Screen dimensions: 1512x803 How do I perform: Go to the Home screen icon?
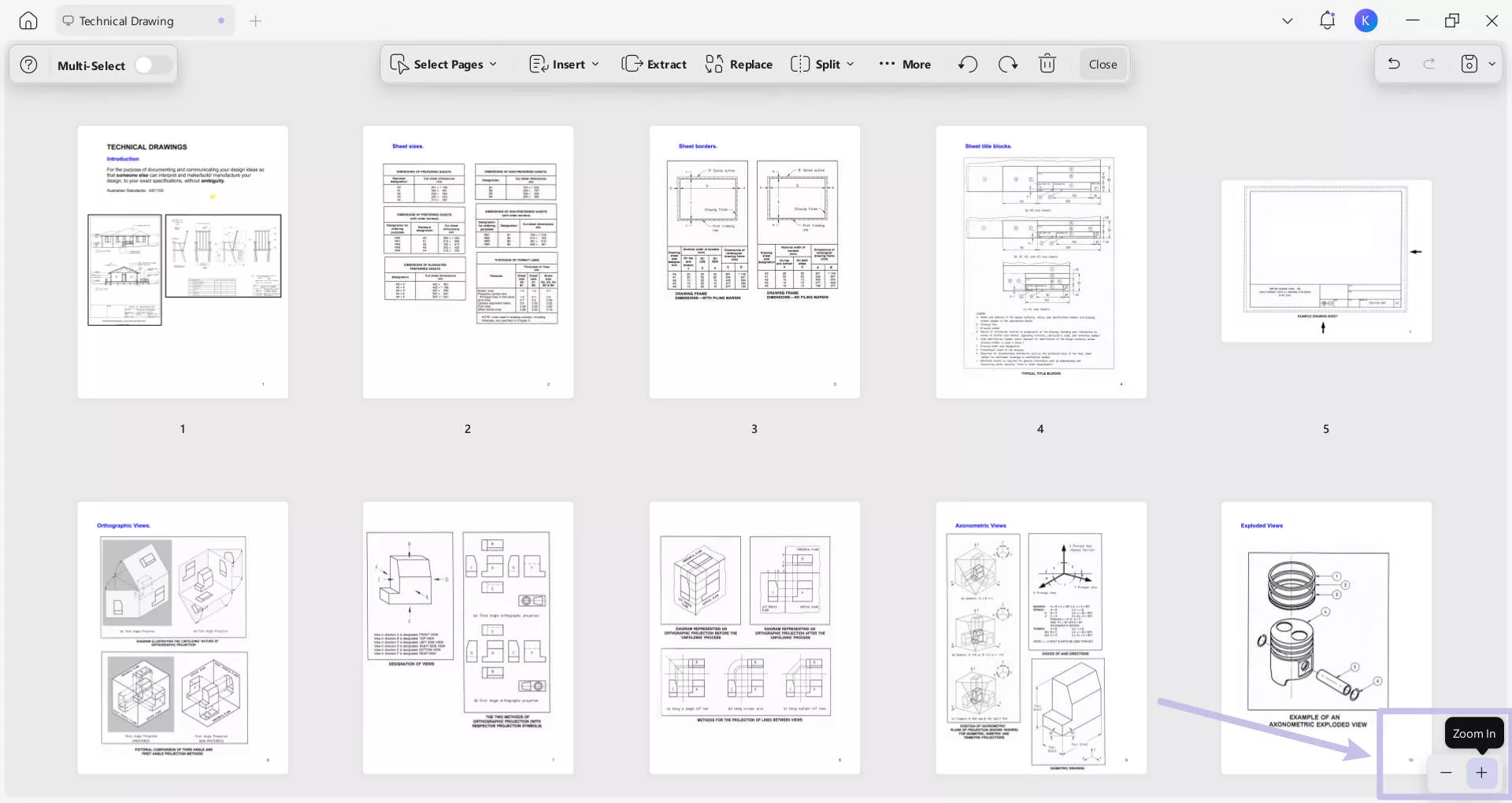point(28,21)
